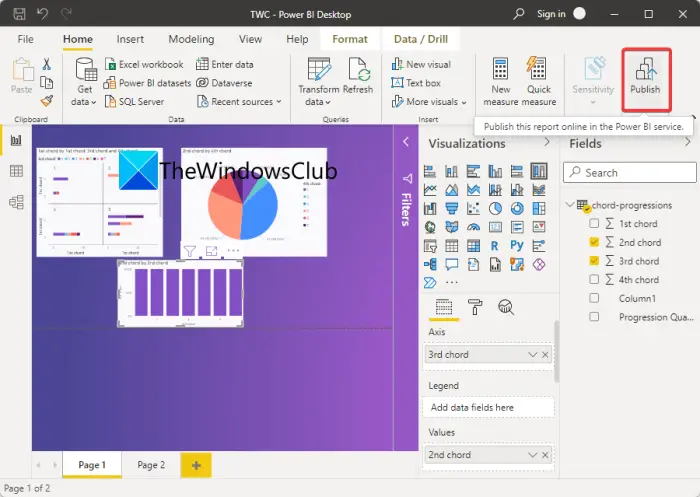Select the treemap visualization icon
This screenshot has width=700, height=497.
[x=539, y=209]
